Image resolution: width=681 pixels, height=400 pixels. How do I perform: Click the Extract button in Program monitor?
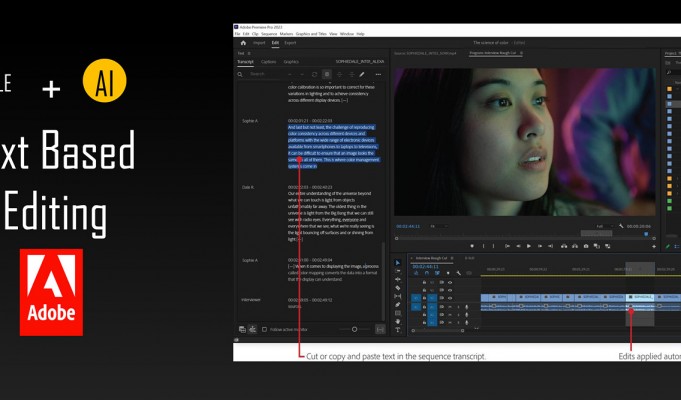point(575,246)
